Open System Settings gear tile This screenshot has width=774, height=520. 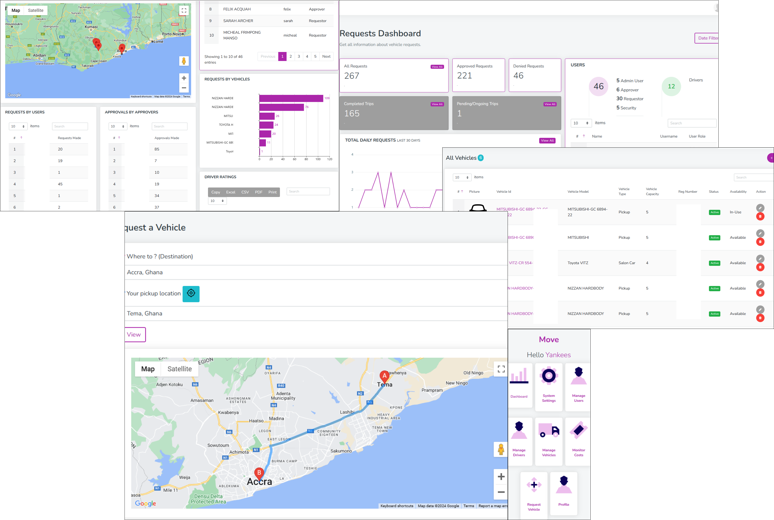coord(548,383)
